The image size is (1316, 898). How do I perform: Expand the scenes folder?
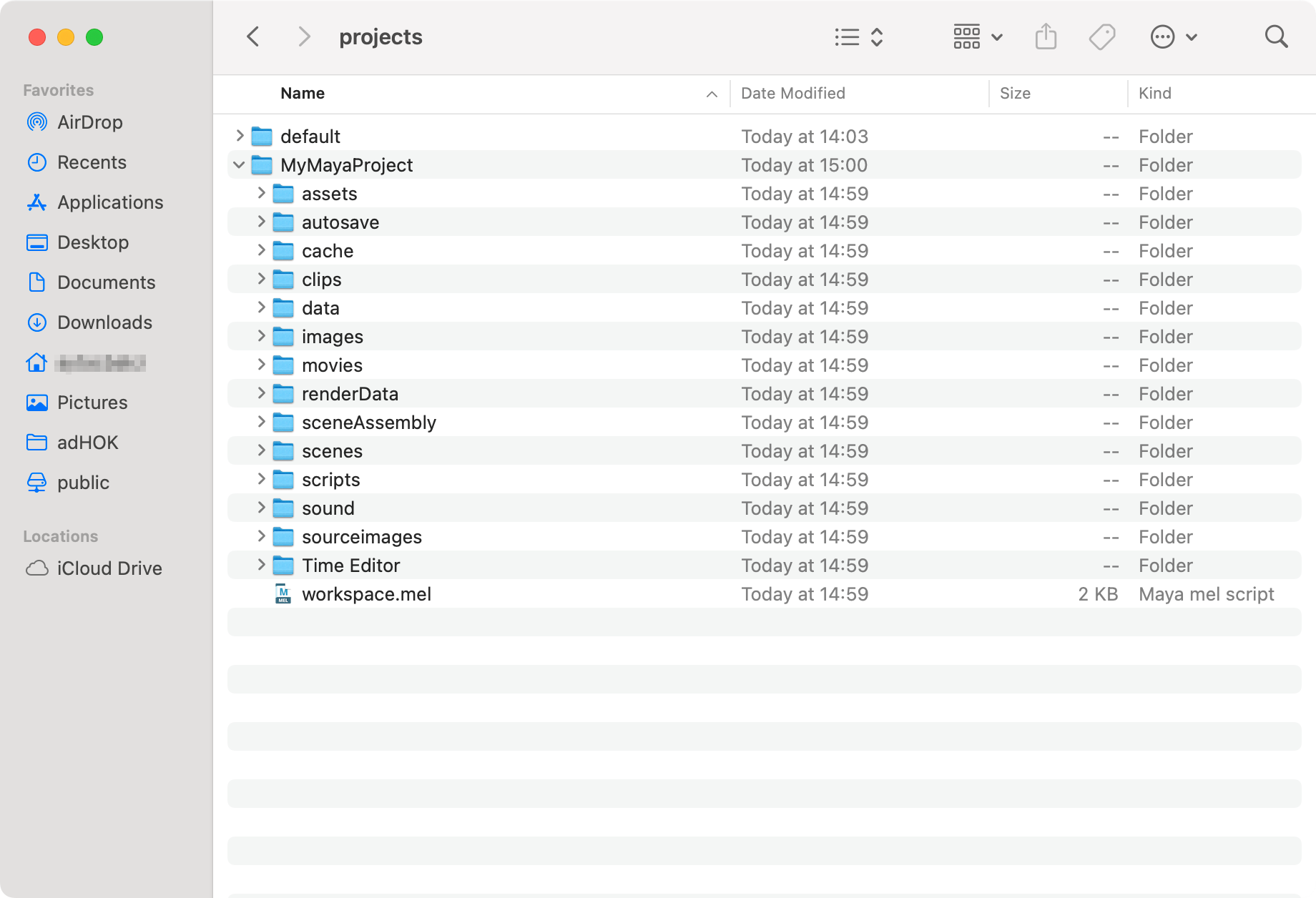260,450
